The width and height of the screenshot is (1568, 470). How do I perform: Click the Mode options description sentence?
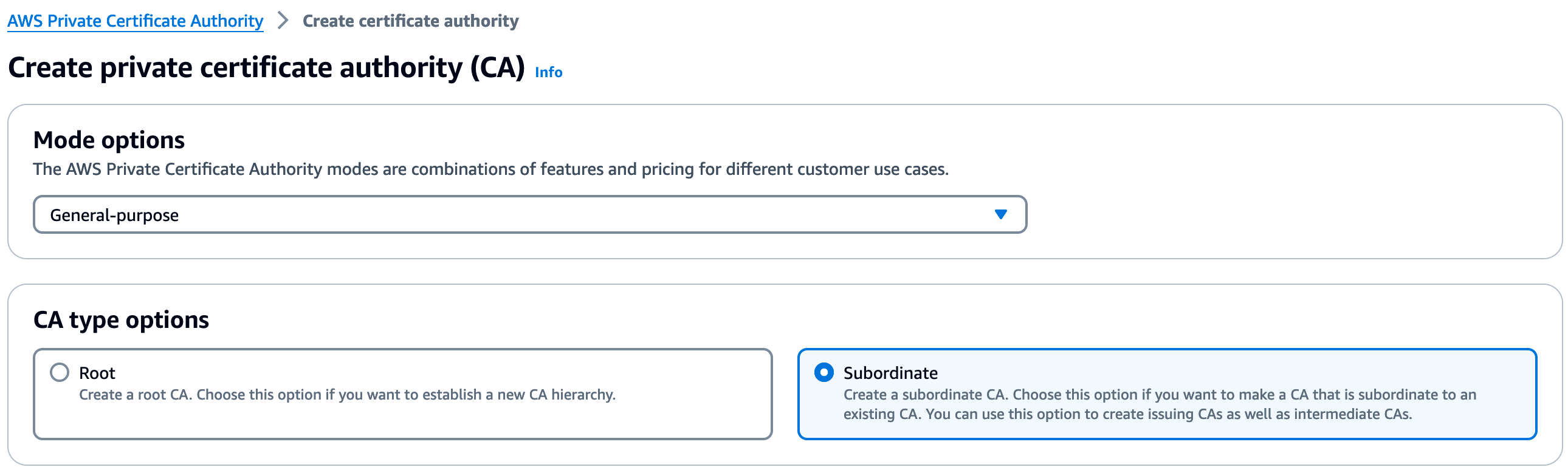click(x=490, y=169)
